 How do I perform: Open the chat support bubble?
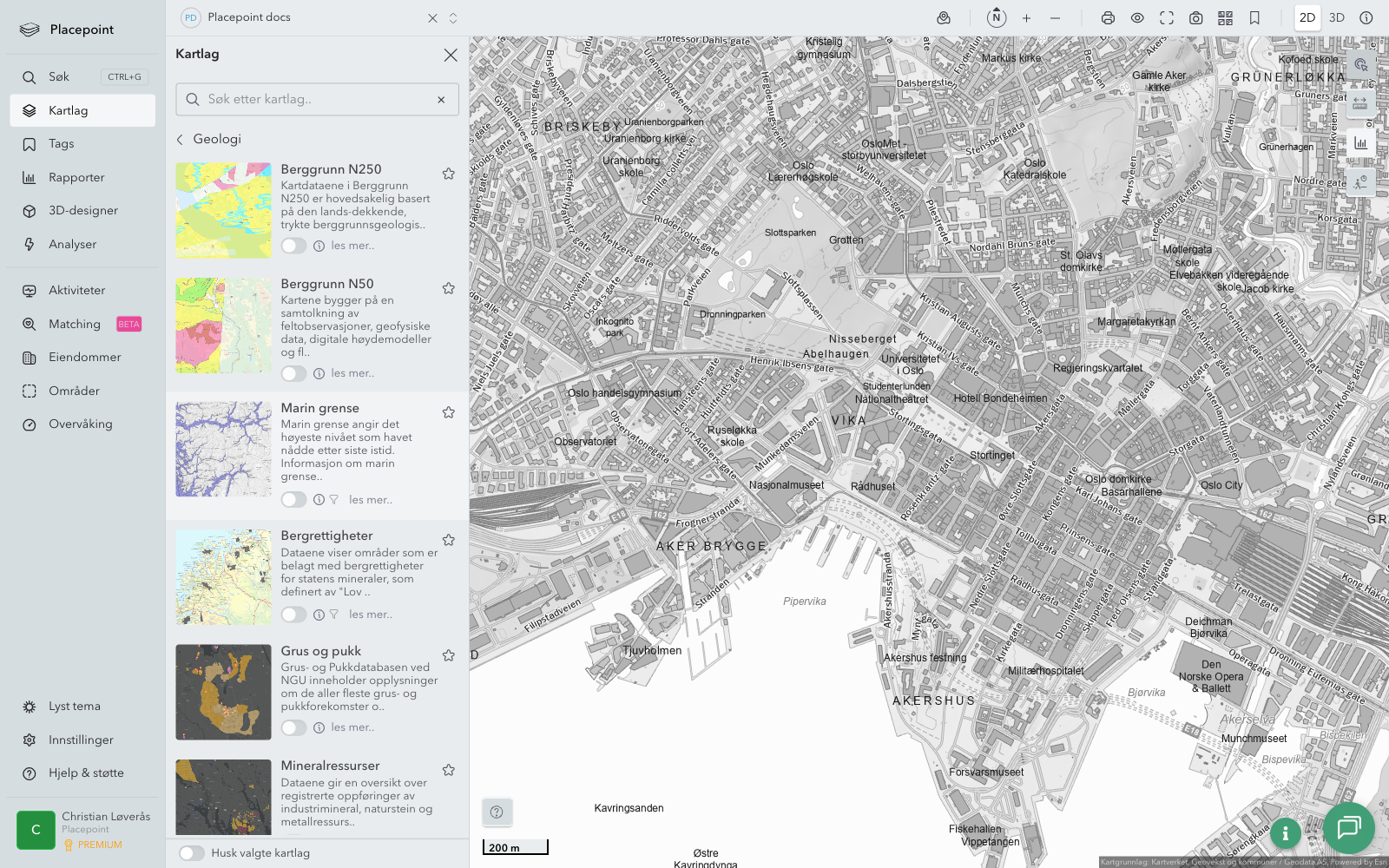(x=1348, y=827)
